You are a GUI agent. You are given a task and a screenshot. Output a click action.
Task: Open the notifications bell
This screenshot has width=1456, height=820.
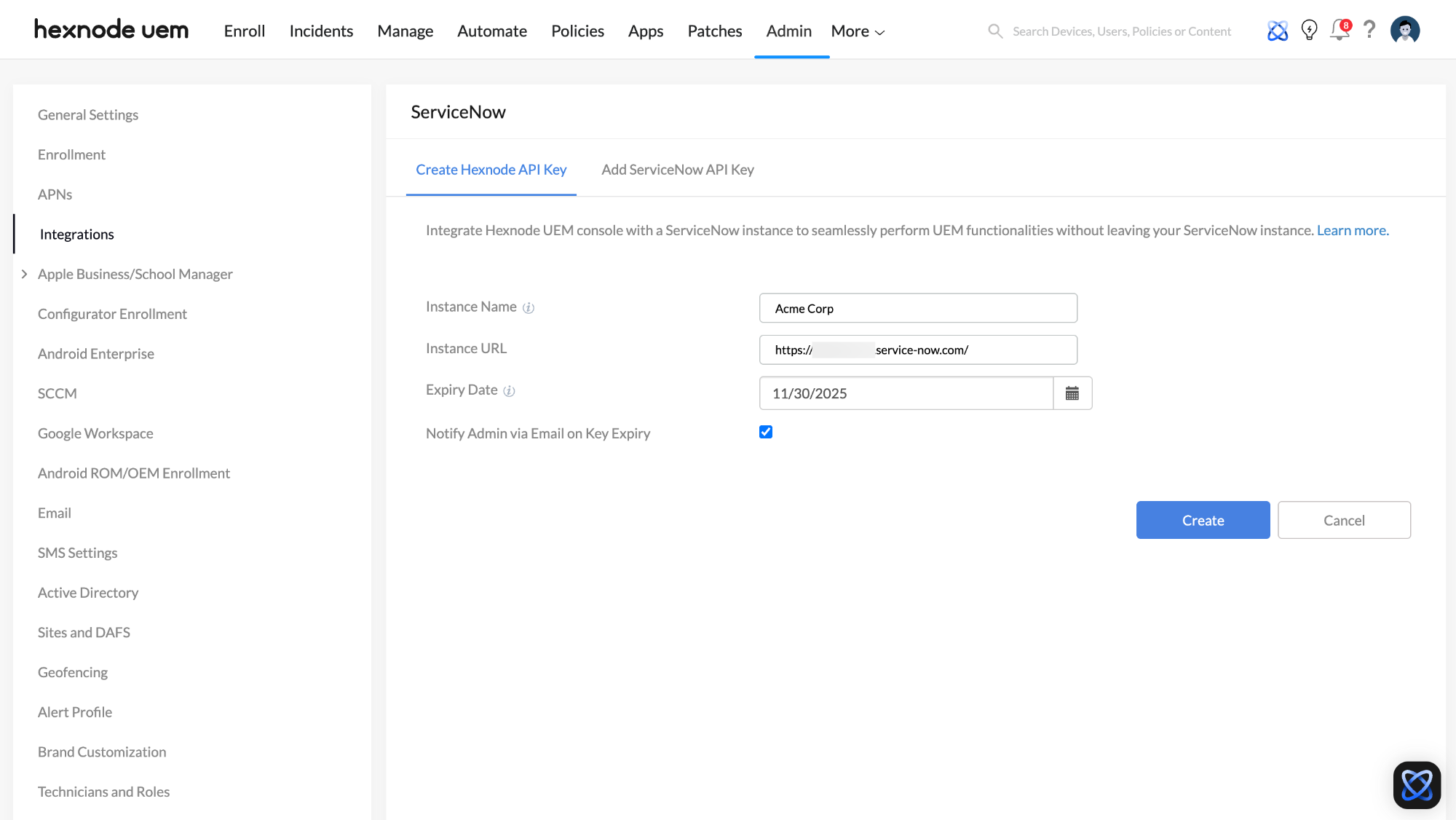[x=1339, y=31]
